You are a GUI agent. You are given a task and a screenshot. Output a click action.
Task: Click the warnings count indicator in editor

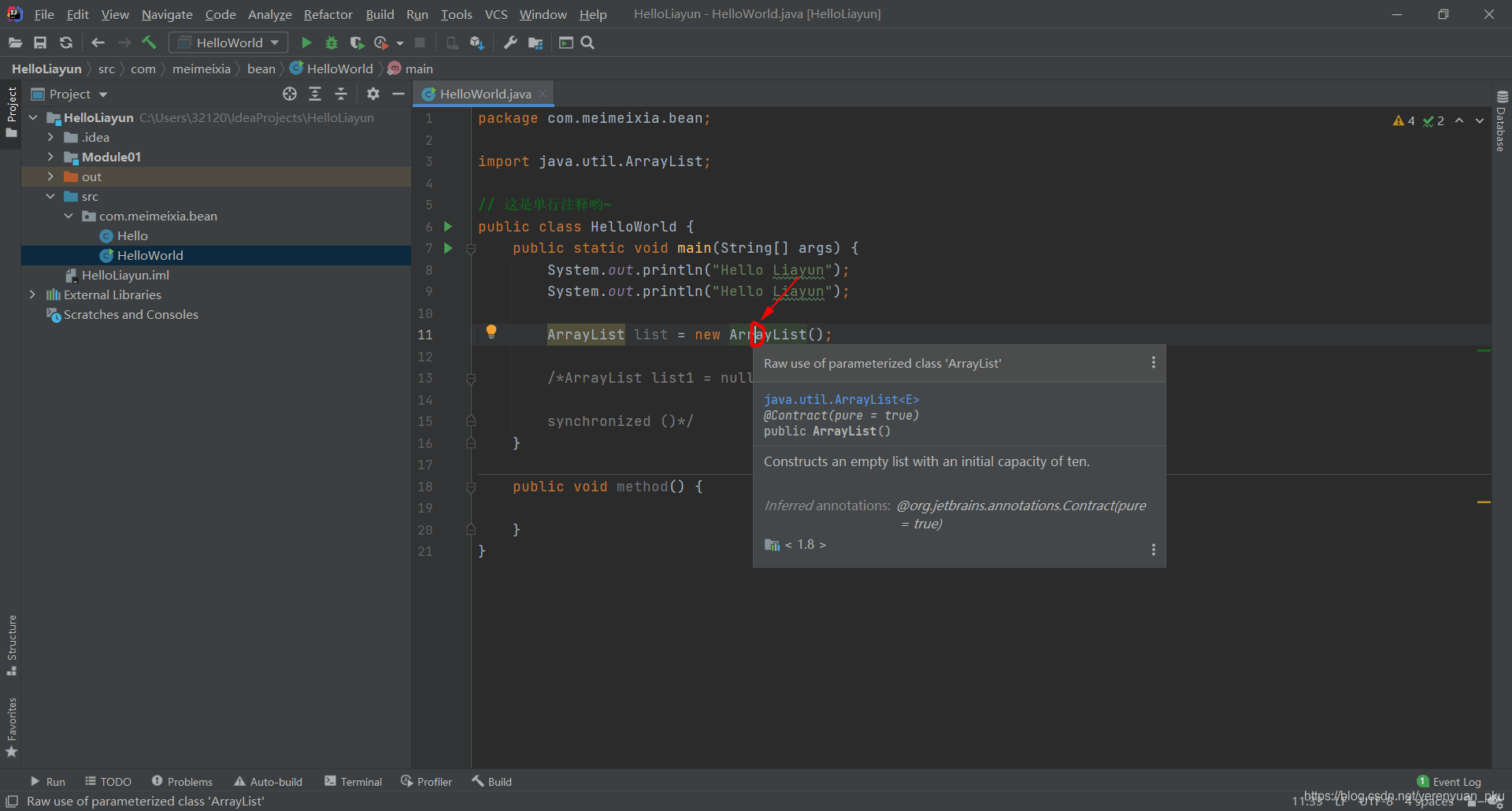[1403, 120]
